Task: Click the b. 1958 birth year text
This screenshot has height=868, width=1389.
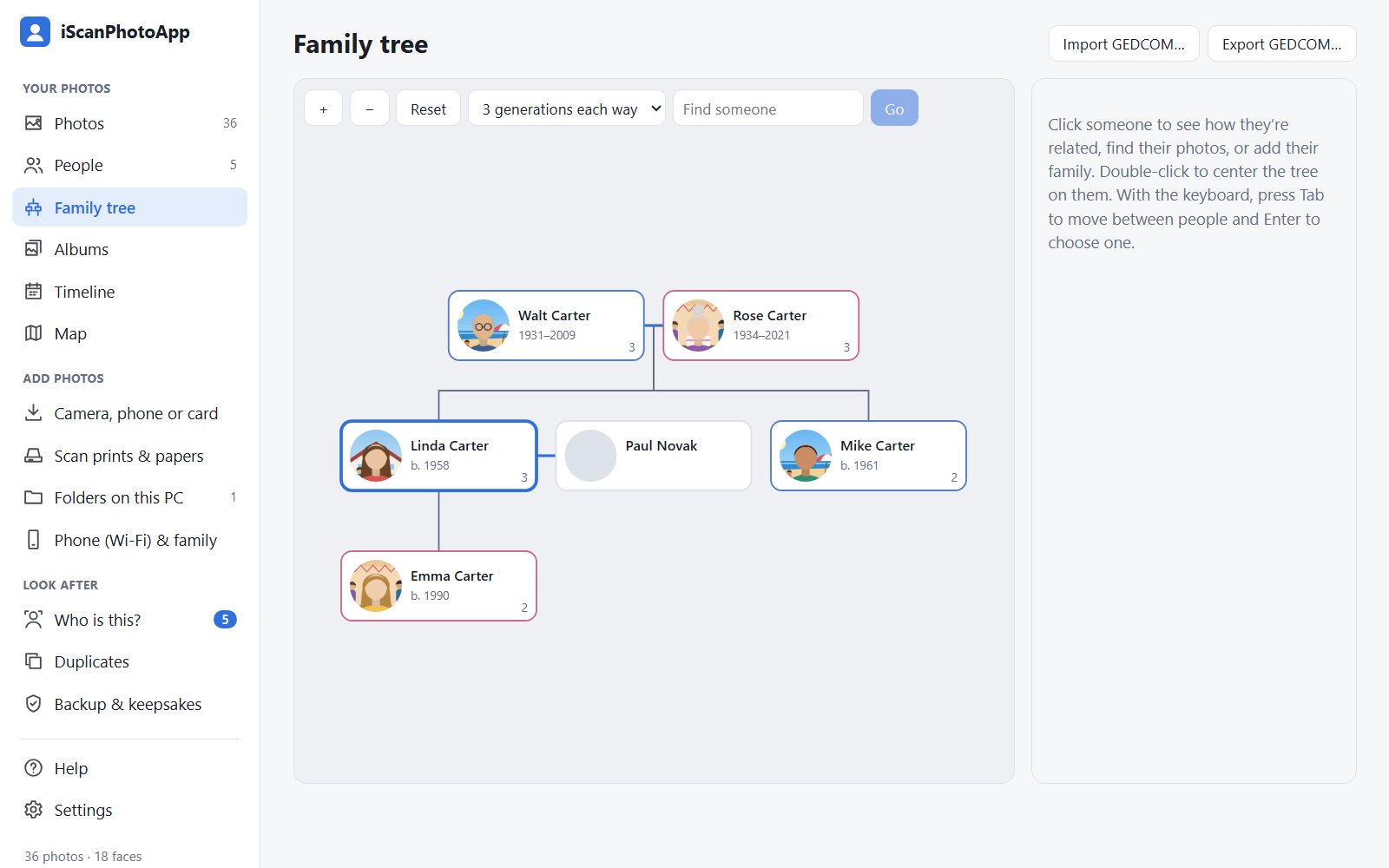Action: click(430, 465)
